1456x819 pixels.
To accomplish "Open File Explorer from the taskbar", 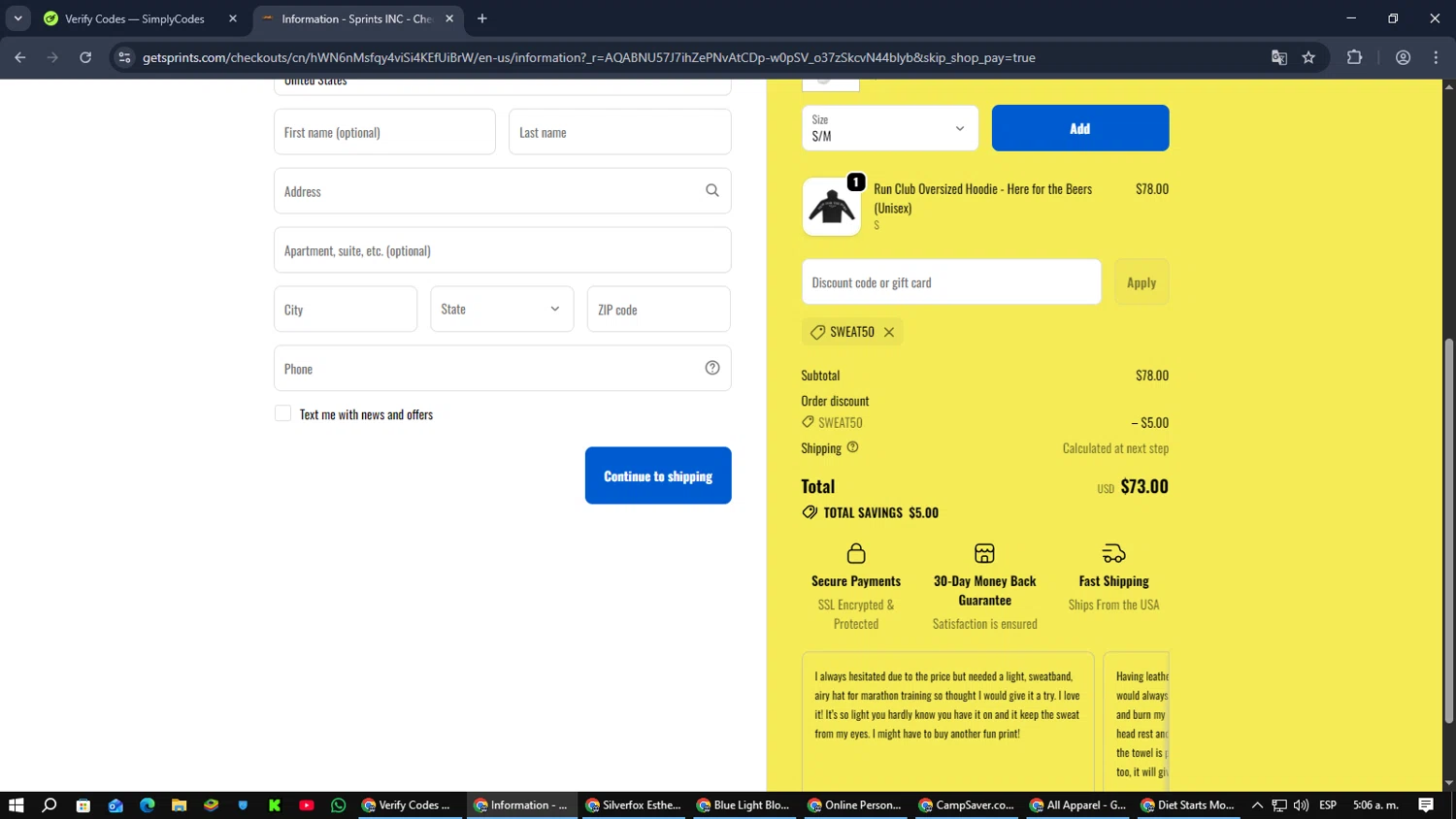I will pyautogui.click(x=179, y=805).
